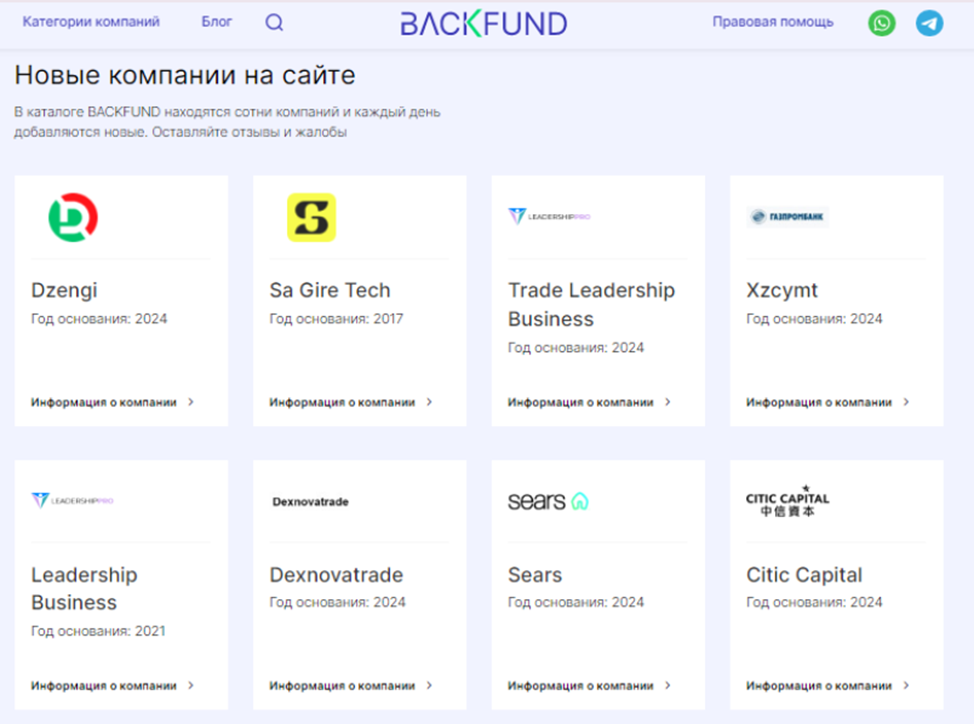This screenshot has width=974, height=724.
Task: Click the Sa Gire Tech yellow logo
Action: (x=311, y=217)
